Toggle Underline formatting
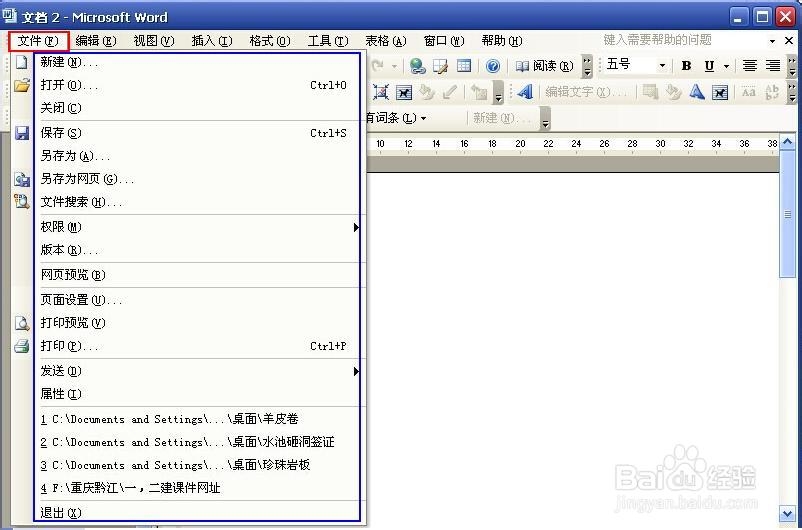Screen dimensions: 802x530 [709, 65]
